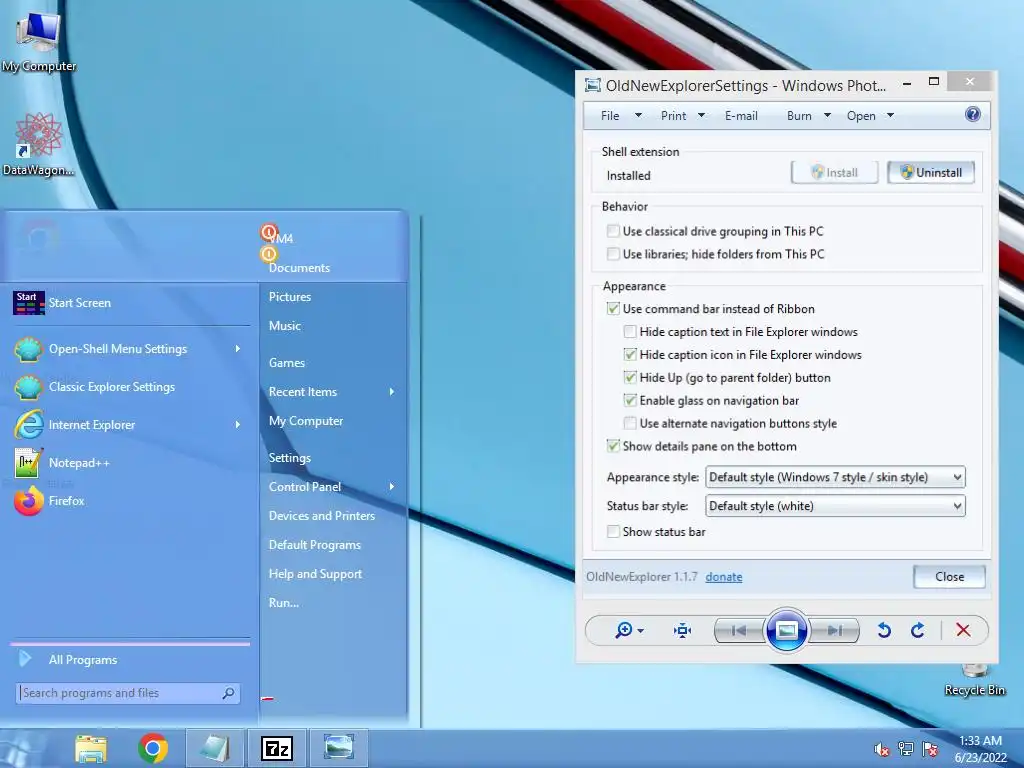Delete the image with red X
Image resolution: width=1024 pixels, height=768 pixels.
coord(963,630)
